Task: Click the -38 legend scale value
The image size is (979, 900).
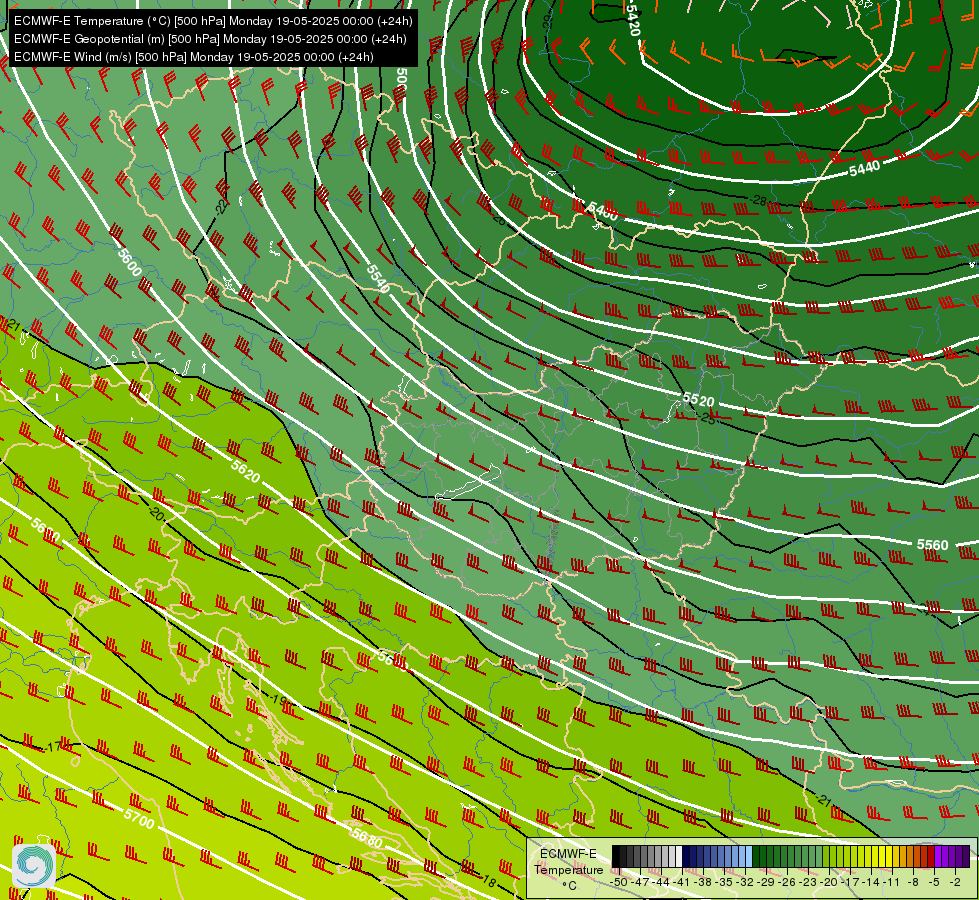Action: [x=702, y=883]
